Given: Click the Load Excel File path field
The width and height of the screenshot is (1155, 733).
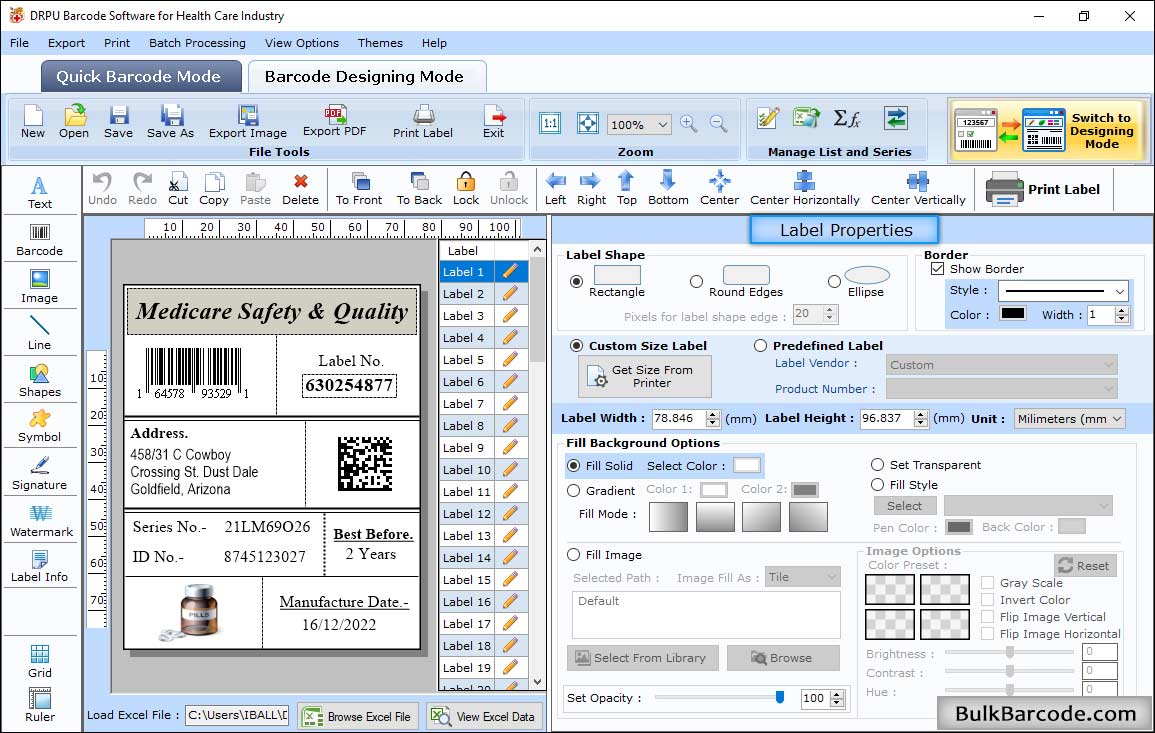Looking at the screenshot, I should point(236,715).
